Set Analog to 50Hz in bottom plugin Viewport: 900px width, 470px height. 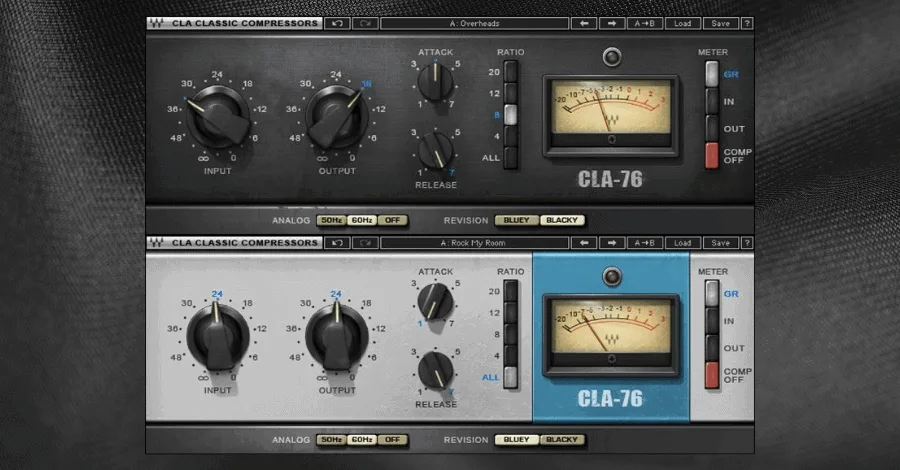click(331, 440)
